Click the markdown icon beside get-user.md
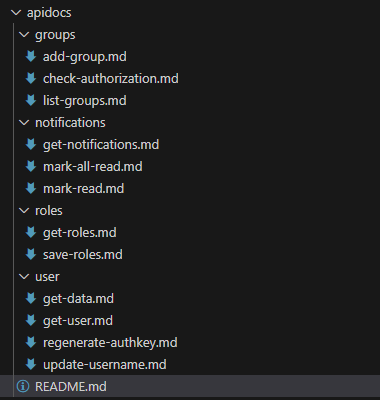The width and height of the screenshot is (380, 400). [x=31, y=320]
